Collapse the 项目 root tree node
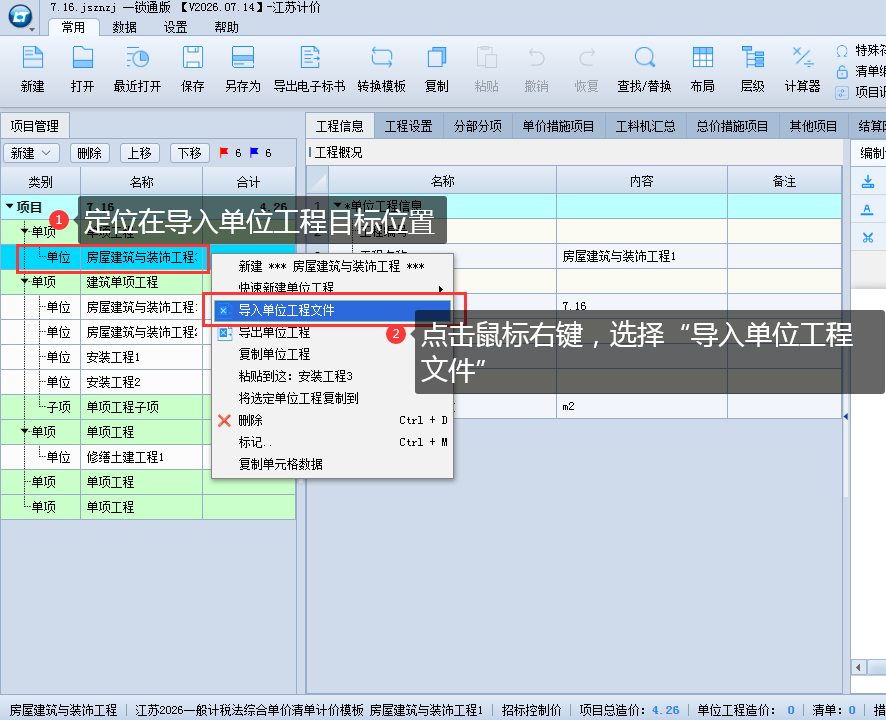The width and height of the screenshot is (886, 720). [10, 207]
